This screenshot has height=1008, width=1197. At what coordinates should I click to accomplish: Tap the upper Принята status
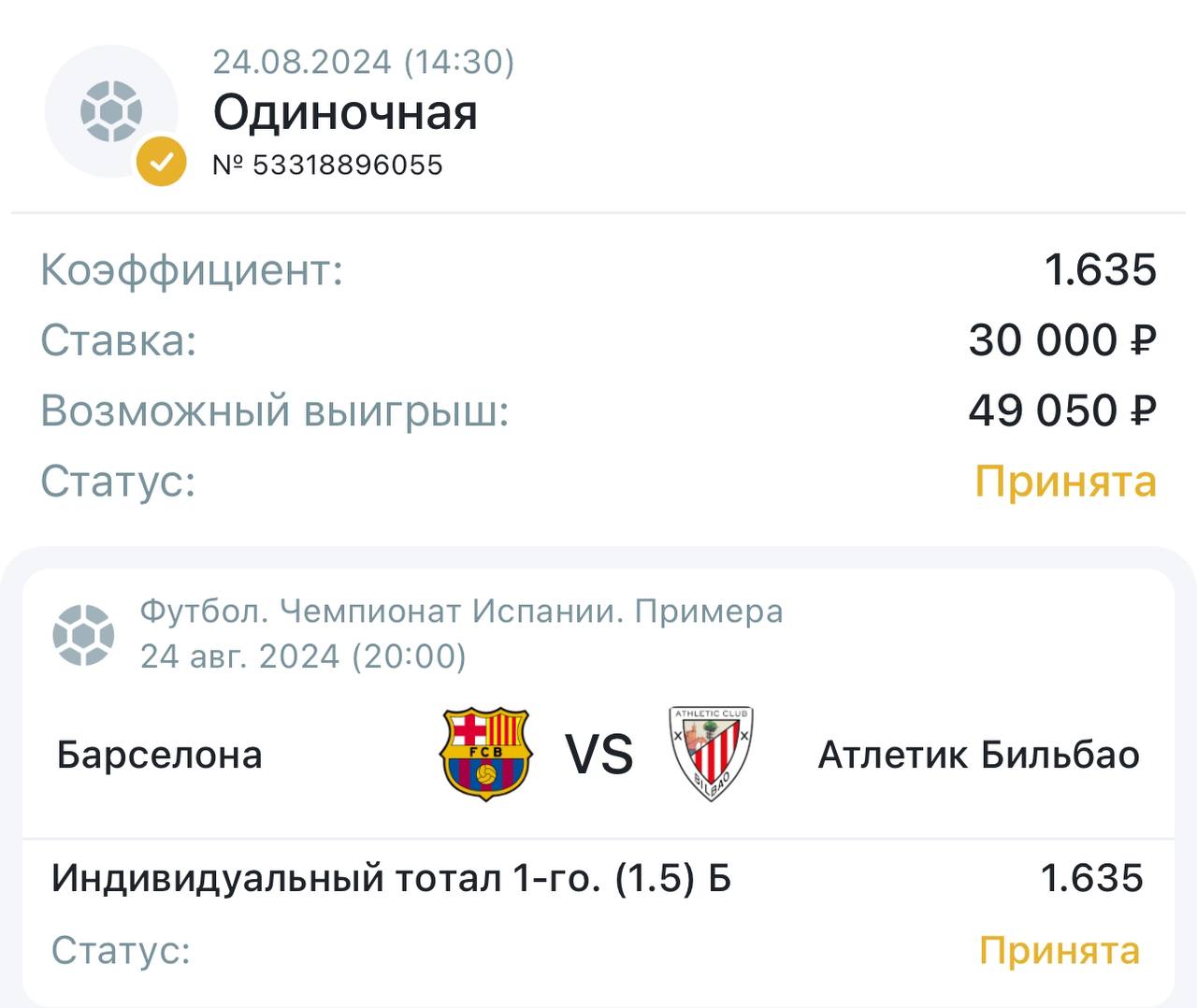click(x=1065, y=482)
